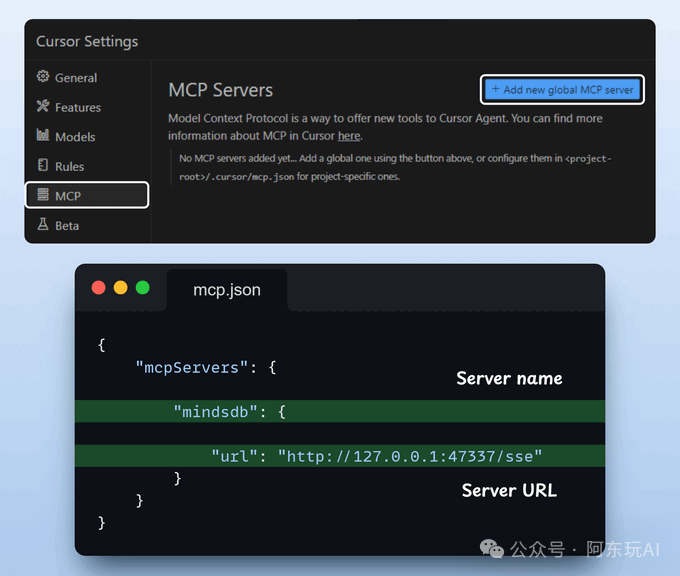Click the yellow minimize dot in code window
The width and height of the screenshot is (680, 576).
pos(121,288)
